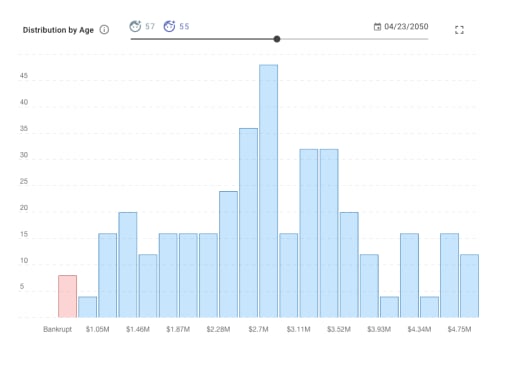Click the $4.34M axis label
This screenshot has width=512, height=365.
pos(419,329)
